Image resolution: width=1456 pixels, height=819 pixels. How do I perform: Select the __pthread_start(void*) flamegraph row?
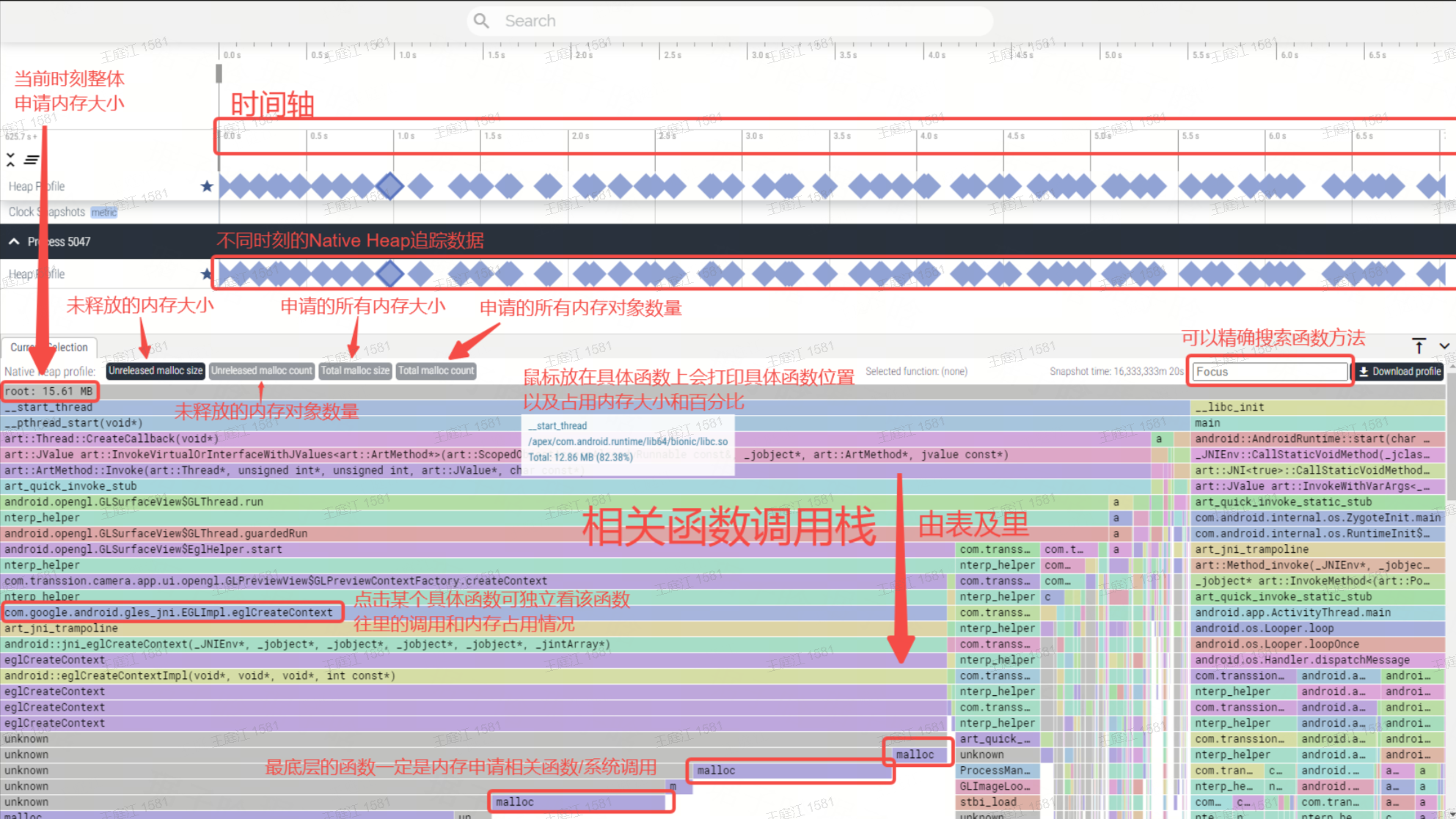pos(595,423)
